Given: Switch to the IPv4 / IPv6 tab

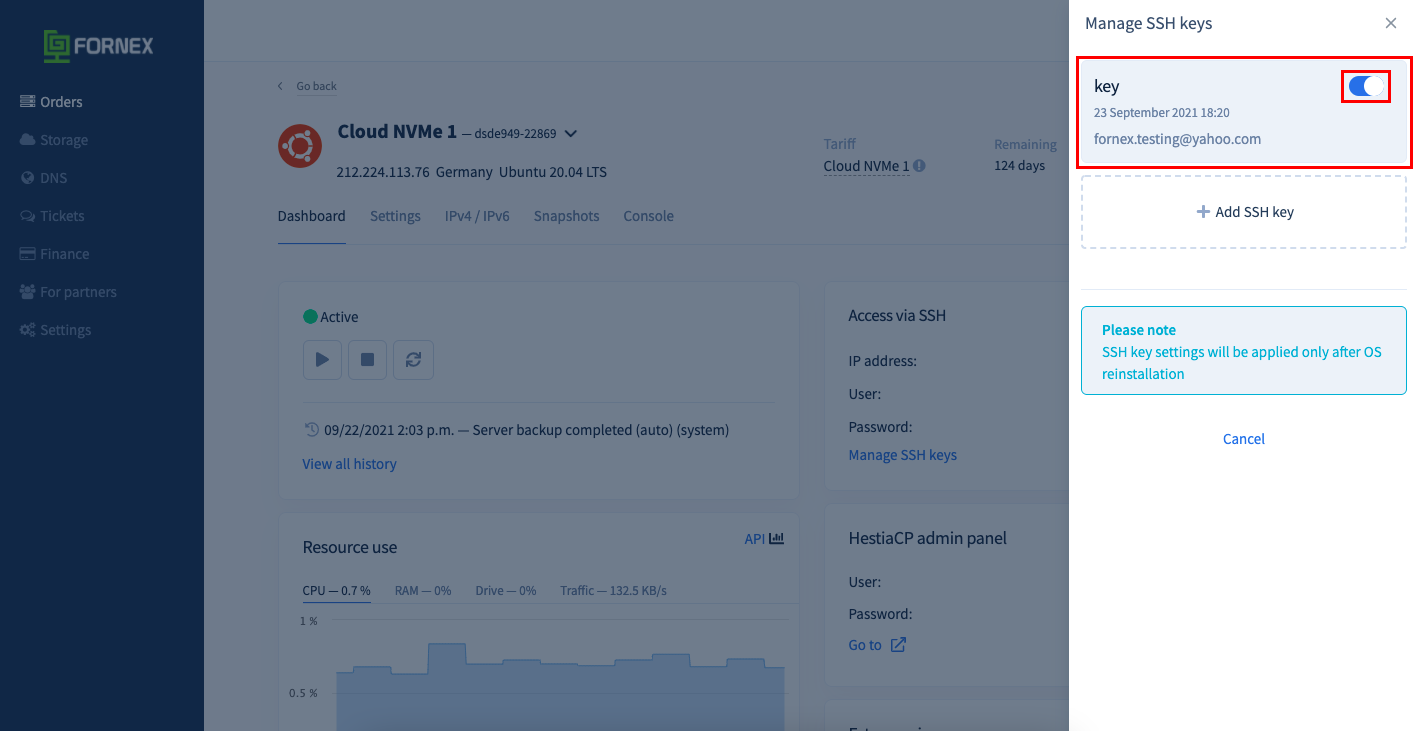Looking at the screenshot, I should pyautogui.click(x=477, y=216).
